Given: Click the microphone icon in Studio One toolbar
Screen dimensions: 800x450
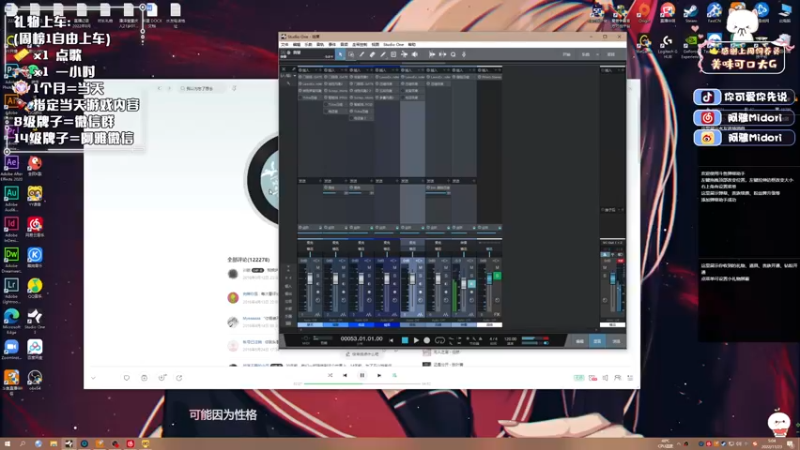Looking at the screenshot, I should 464,55.
